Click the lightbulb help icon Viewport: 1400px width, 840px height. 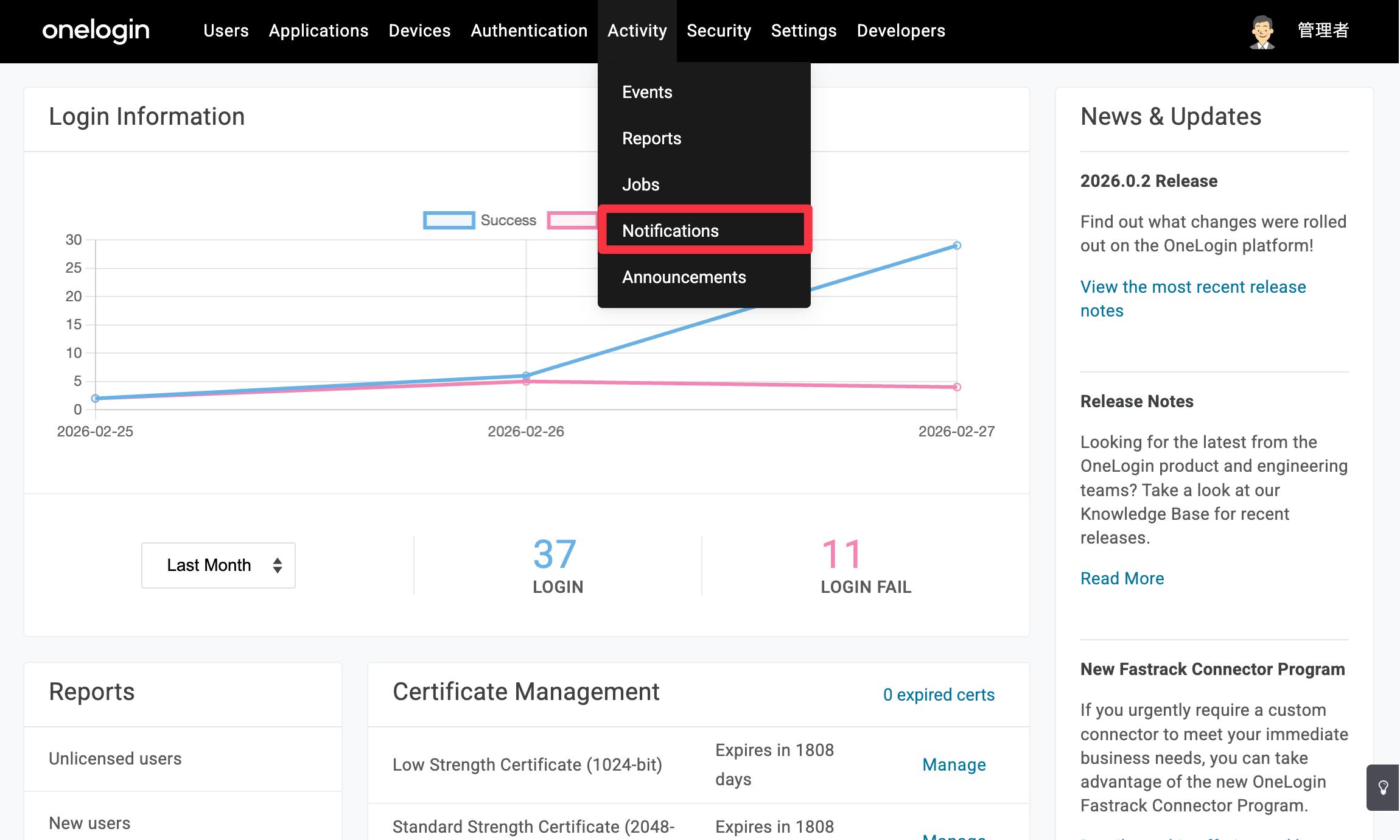(x=1383, y=788)
